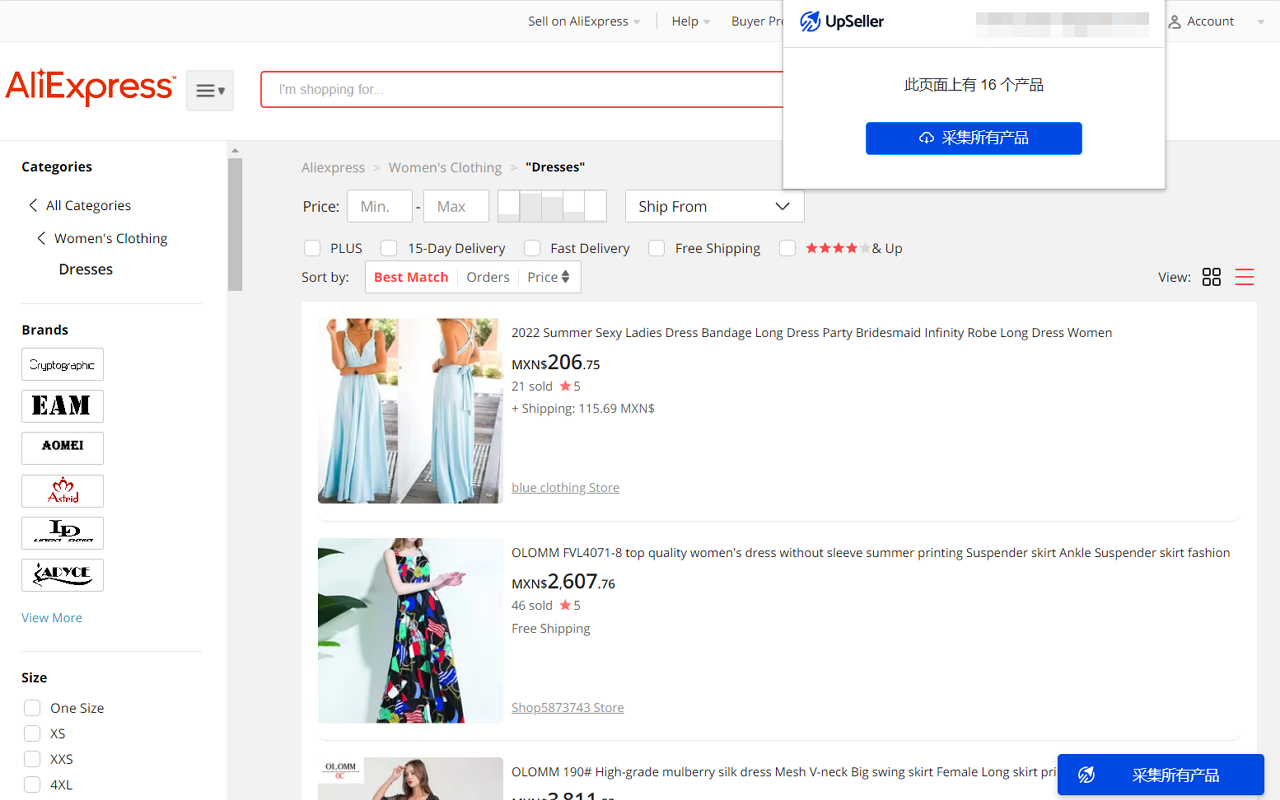Select the EAM brand logo
This screenshot has width=1280, height=800.
[62, 406]
